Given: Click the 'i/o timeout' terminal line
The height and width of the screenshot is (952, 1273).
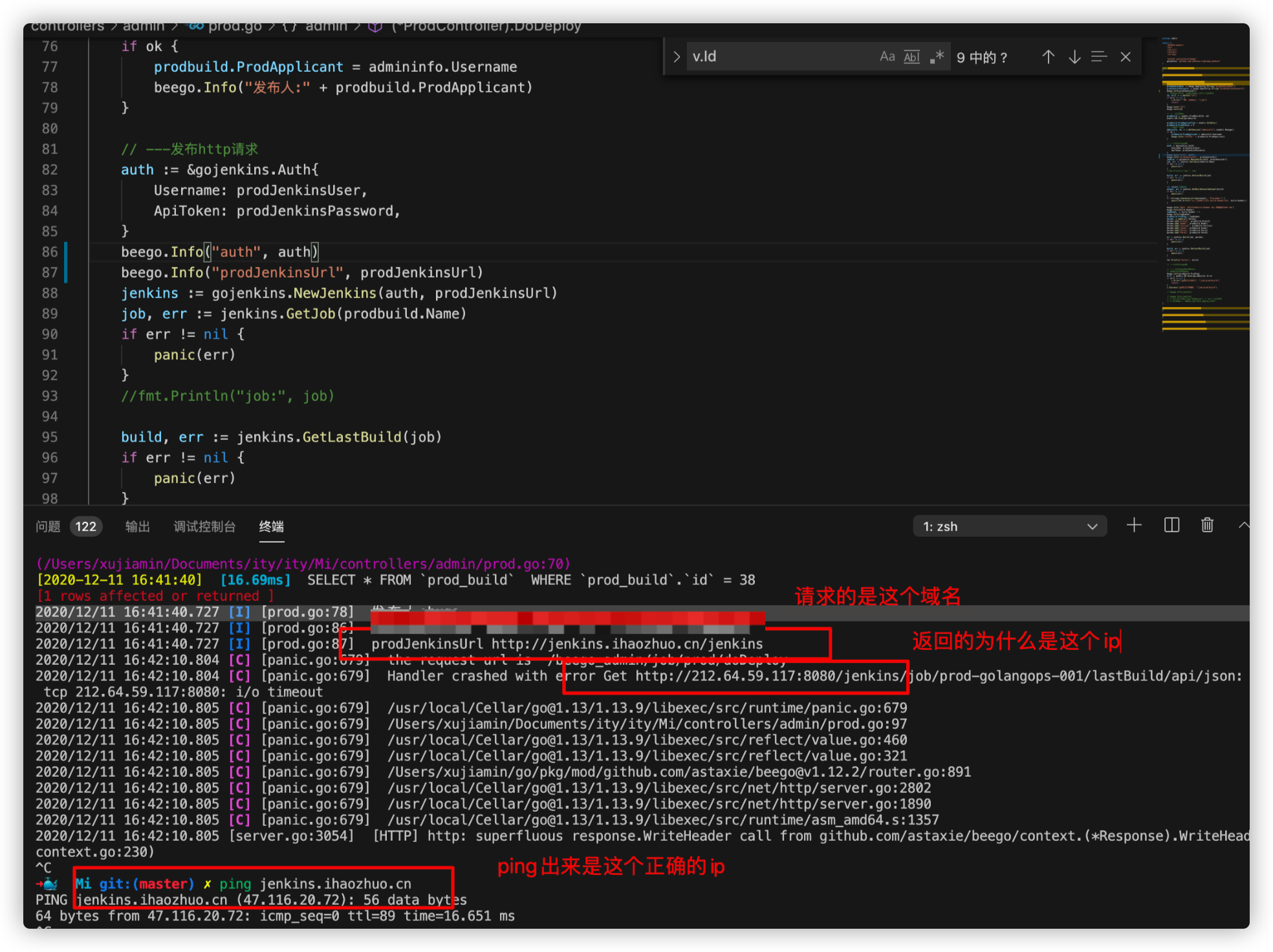Looking at the screenshot, I should (x=183, y=692).
